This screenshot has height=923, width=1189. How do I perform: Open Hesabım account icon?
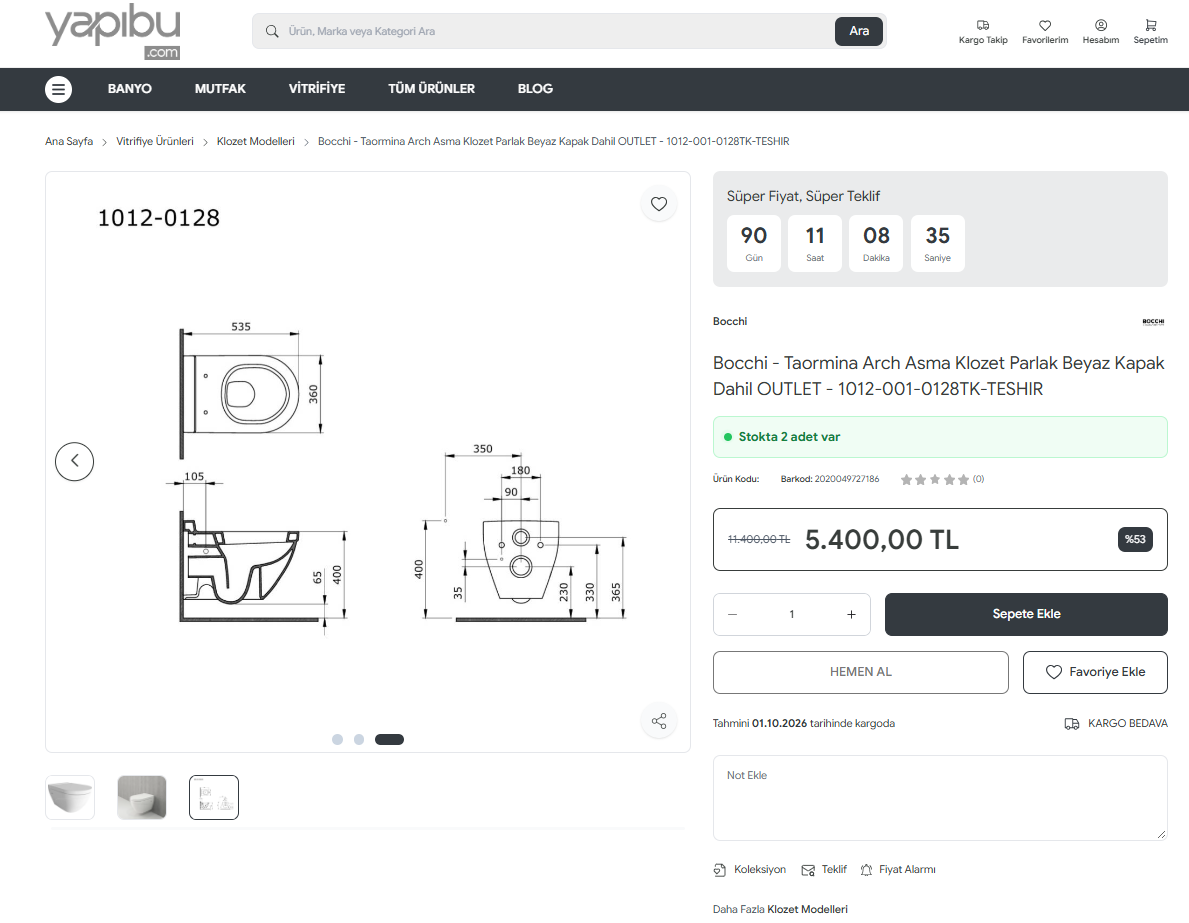pyautogui.click(x=1101, y=25)
